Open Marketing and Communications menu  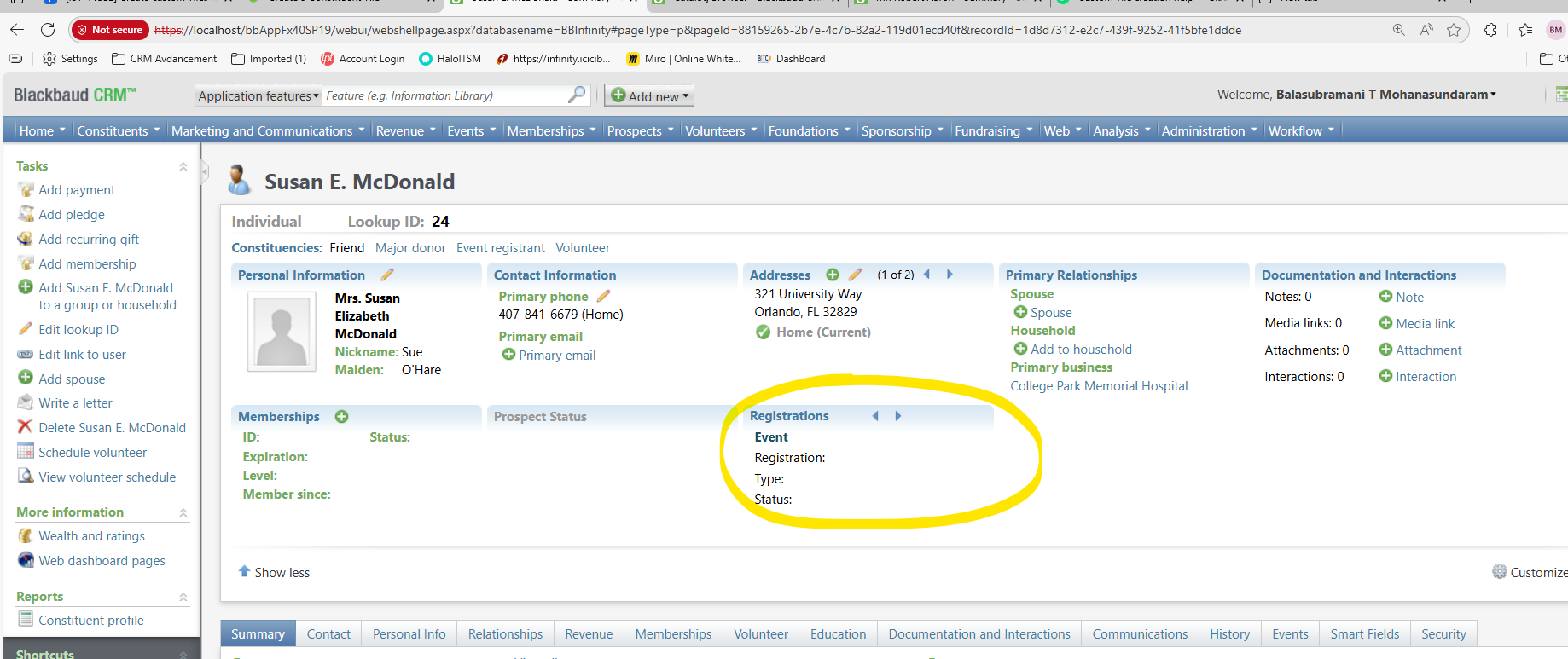[x=268, y=130]
